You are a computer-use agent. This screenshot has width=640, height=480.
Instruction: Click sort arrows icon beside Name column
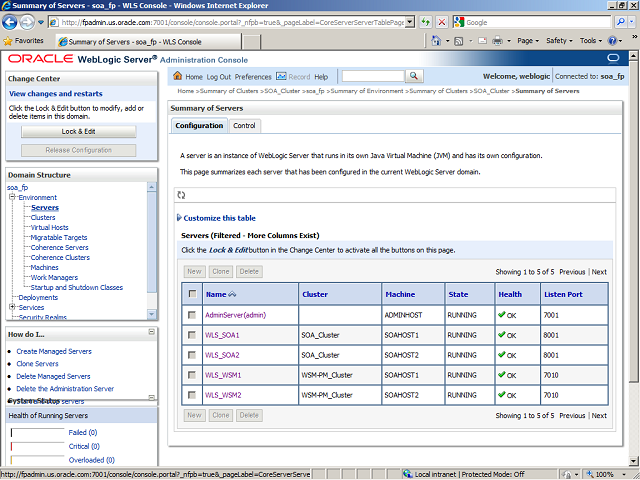pyautogui.click(x=233, y=295)
